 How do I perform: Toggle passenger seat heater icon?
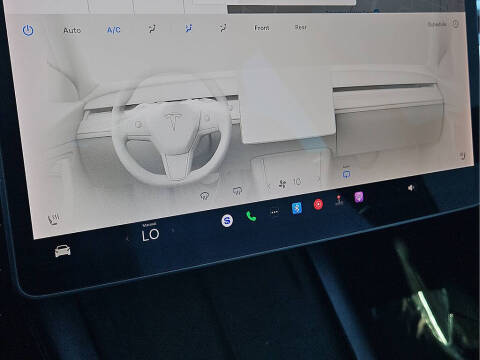point(462,156)
